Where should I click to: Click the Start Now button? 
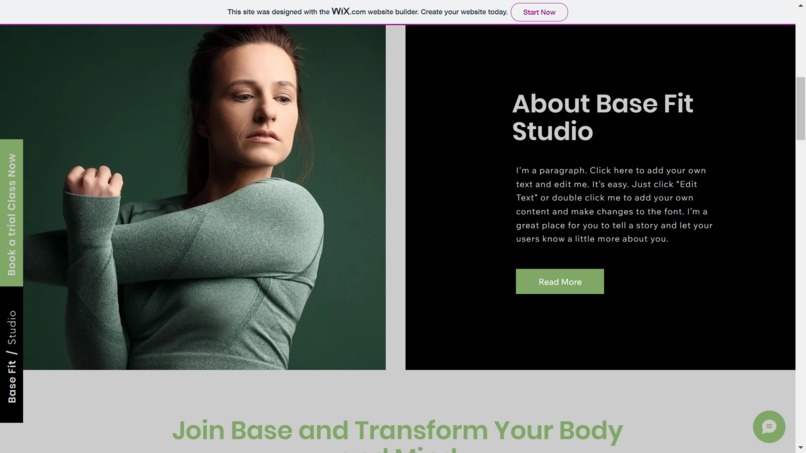pos(539,12)
